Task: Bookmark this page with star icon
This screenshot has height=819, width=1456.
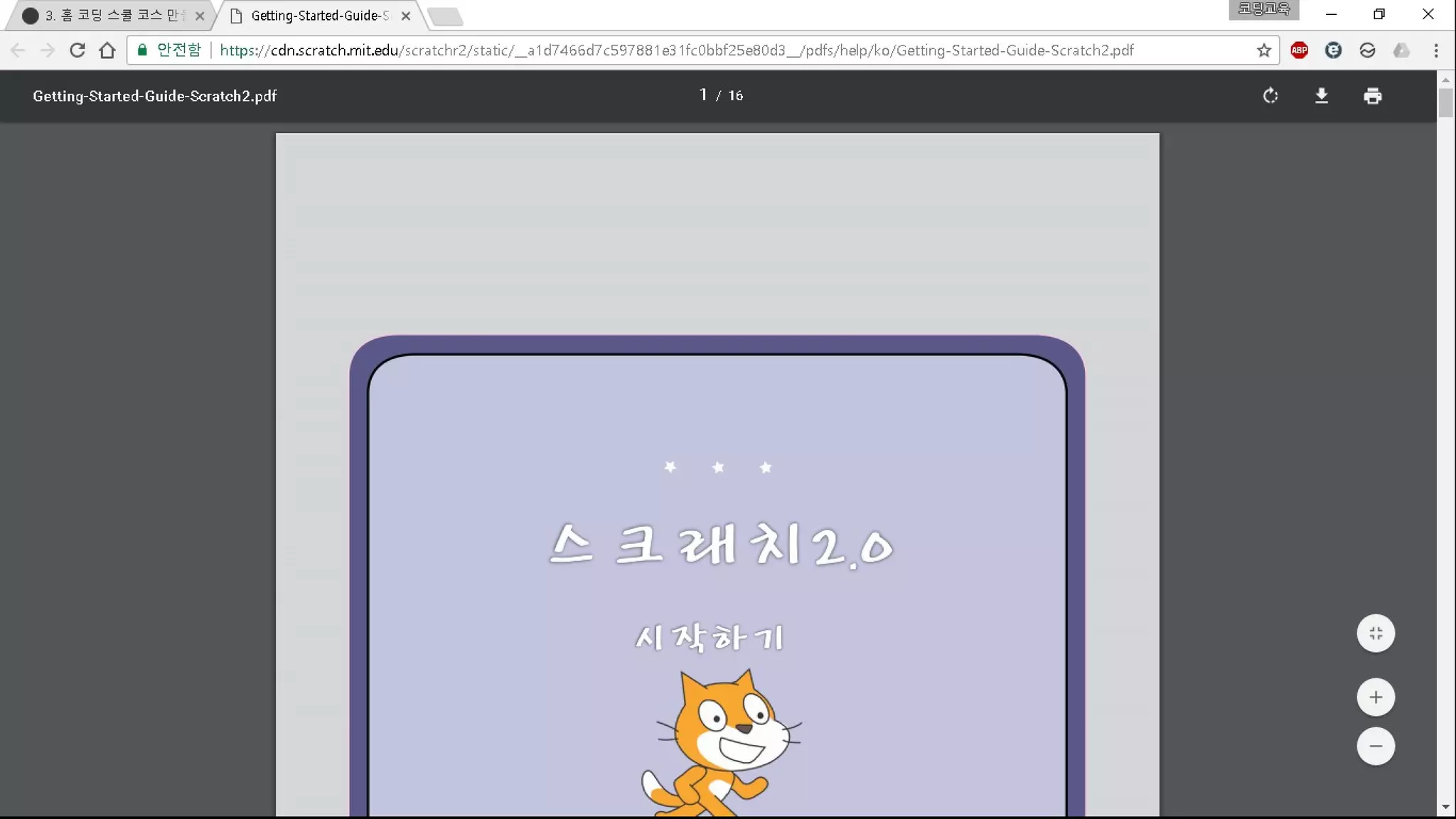Action: 1263,50
